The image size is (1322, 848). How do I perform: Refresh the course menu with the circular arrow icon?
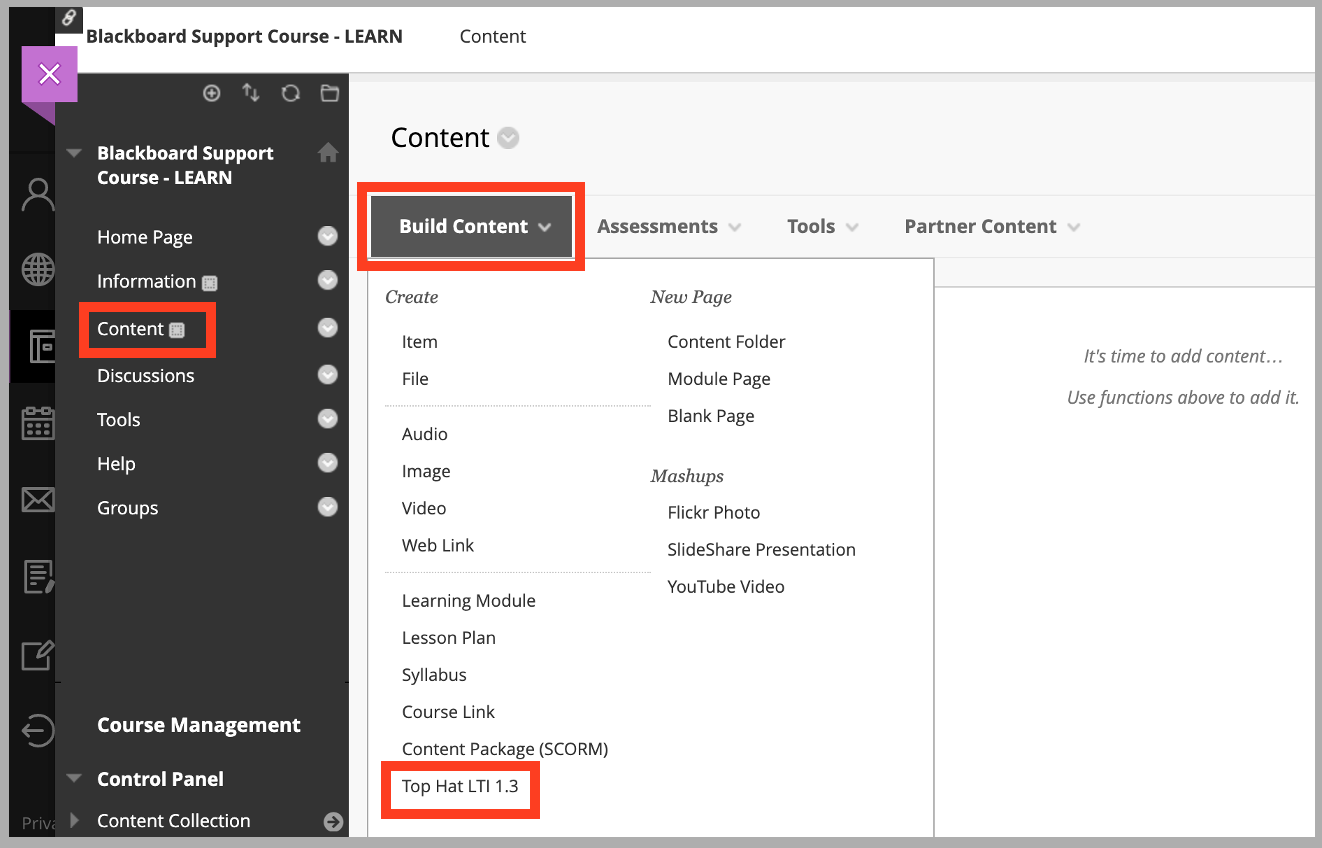[x=290, y=93]
